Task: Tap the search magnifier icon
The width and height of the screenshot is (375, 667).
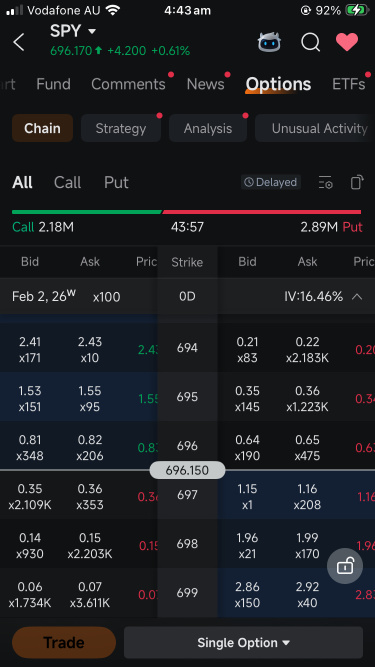Action: 310,42
